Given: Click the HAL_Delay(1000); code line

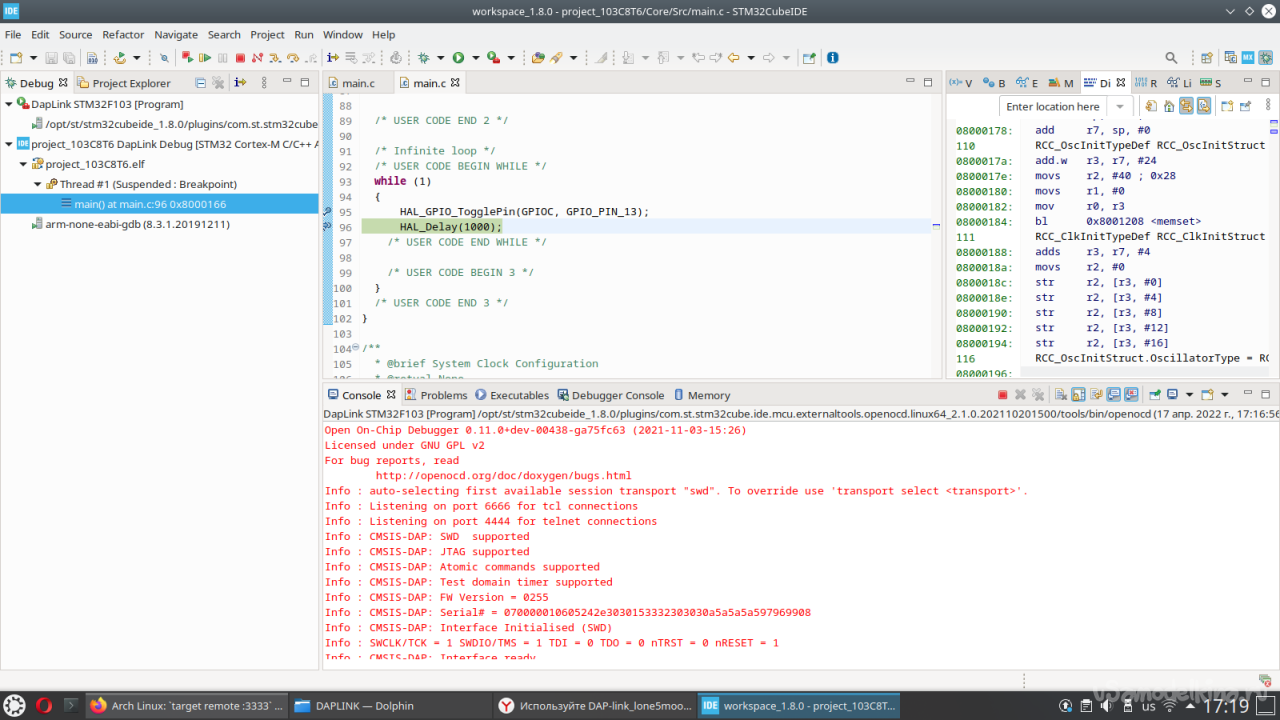Looking at the screenshot, I should 451,227.
